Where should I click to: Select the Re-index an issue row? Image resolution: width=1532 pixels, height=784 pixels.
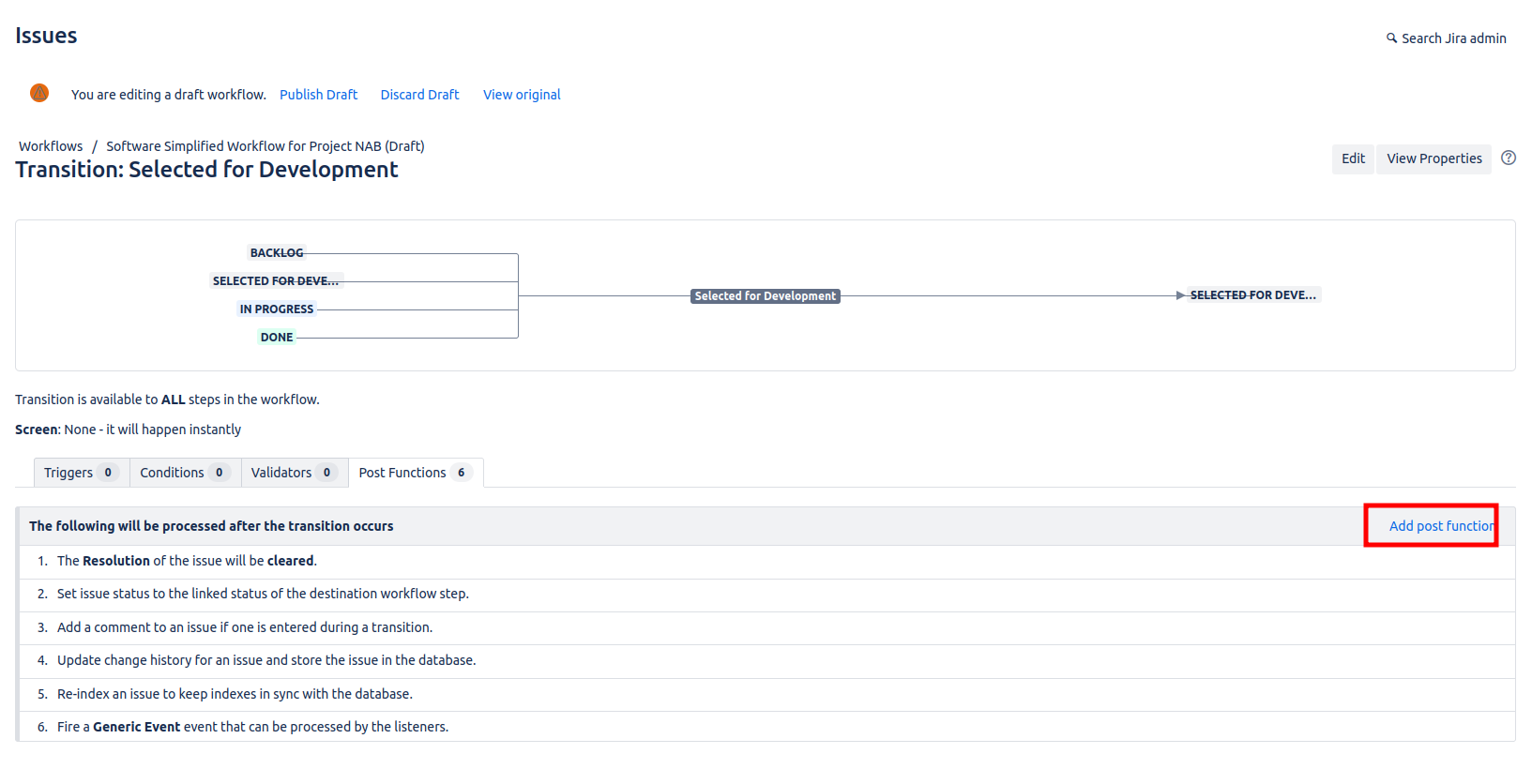766,695
